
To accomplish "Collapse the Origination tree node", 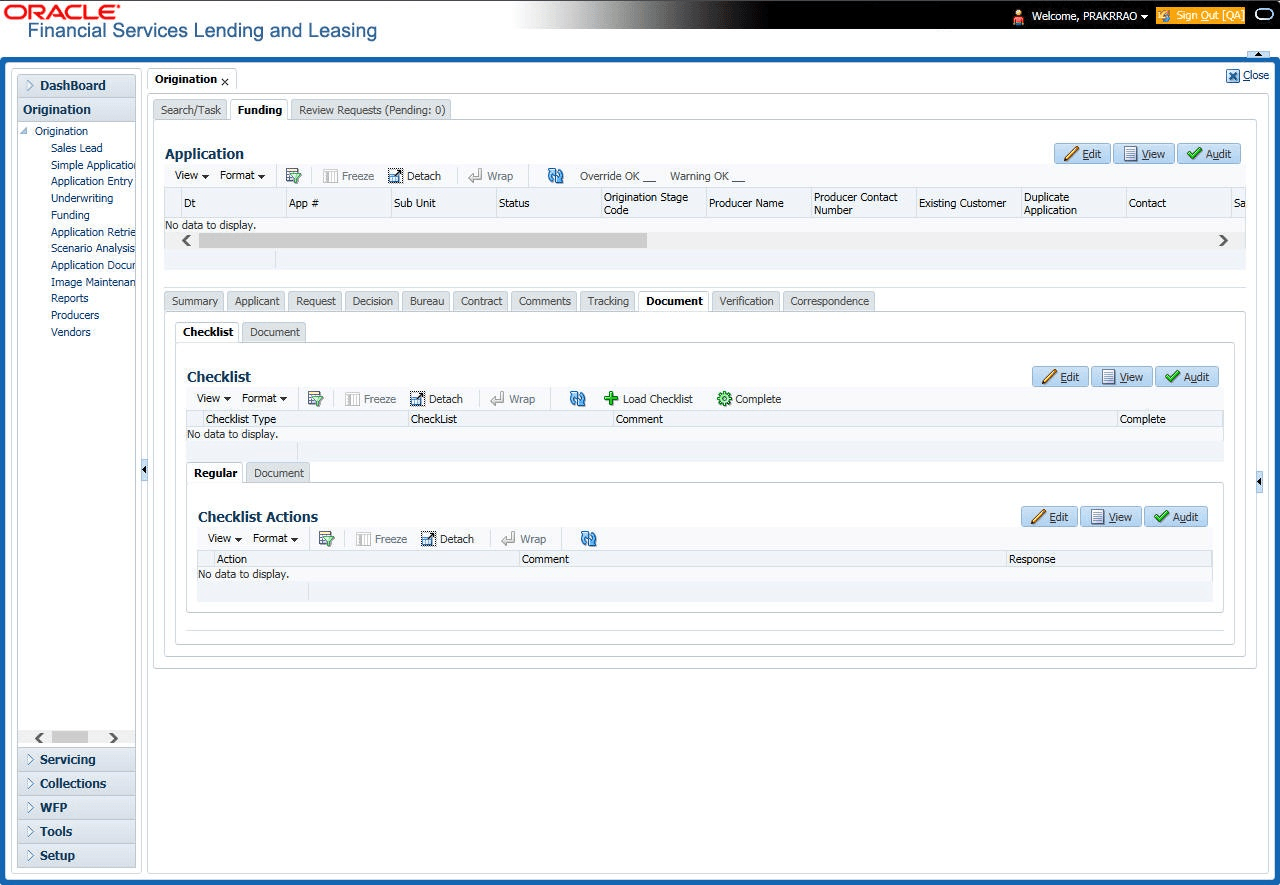I will click(25, 131).
